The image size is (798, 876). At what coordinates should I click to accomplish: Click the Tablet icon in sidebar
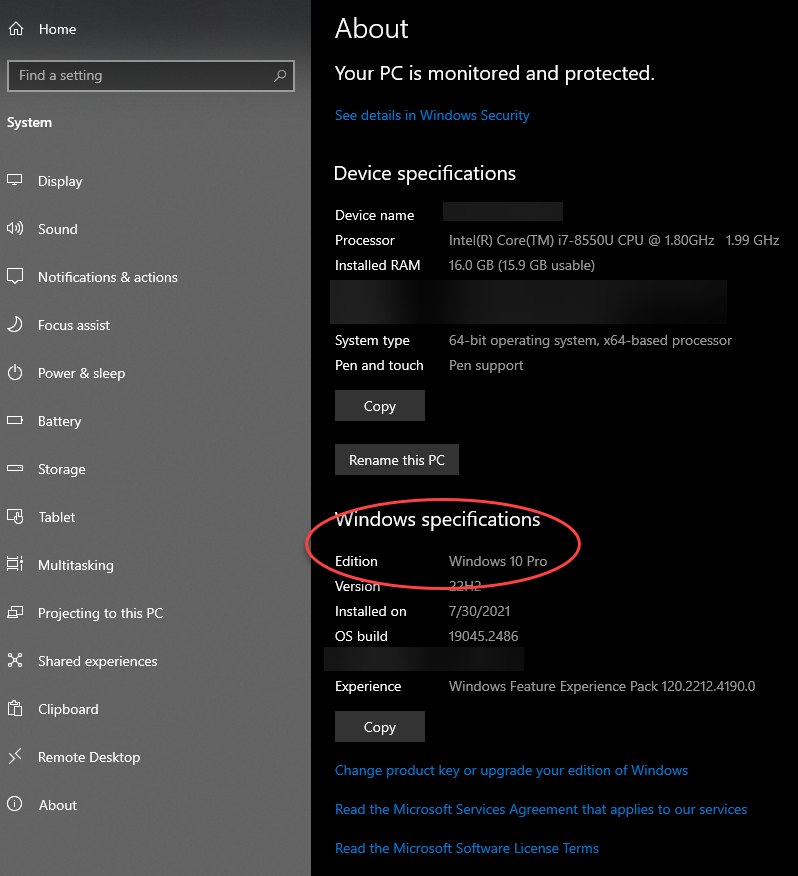(15, 516)
